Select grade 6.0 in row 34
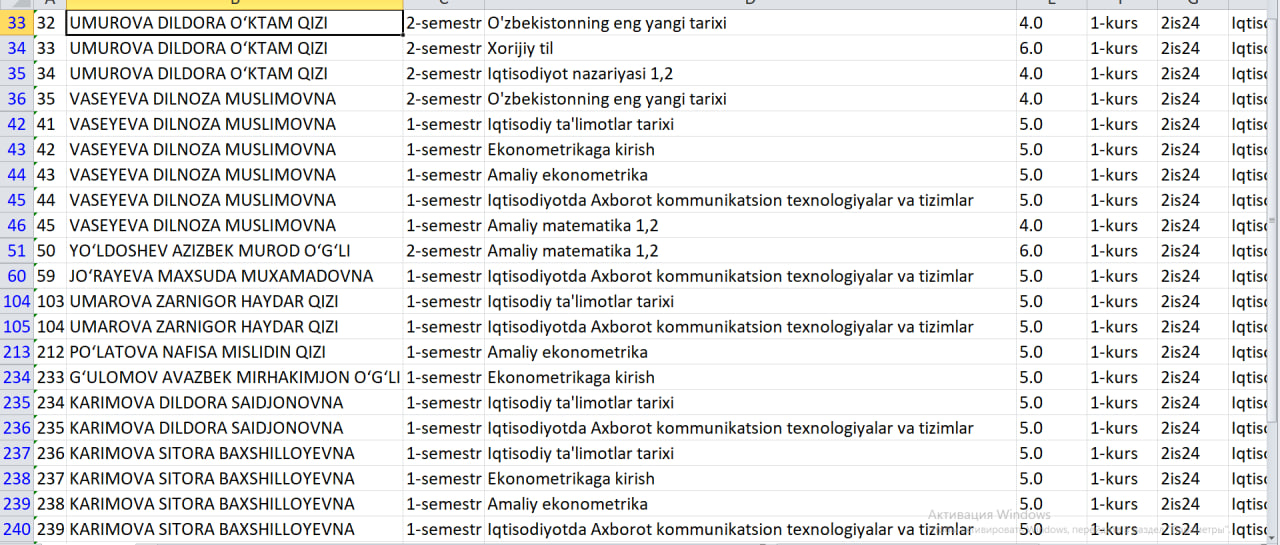Image resolution: width=1280 pixels, height=545 pixels. 1051,48
